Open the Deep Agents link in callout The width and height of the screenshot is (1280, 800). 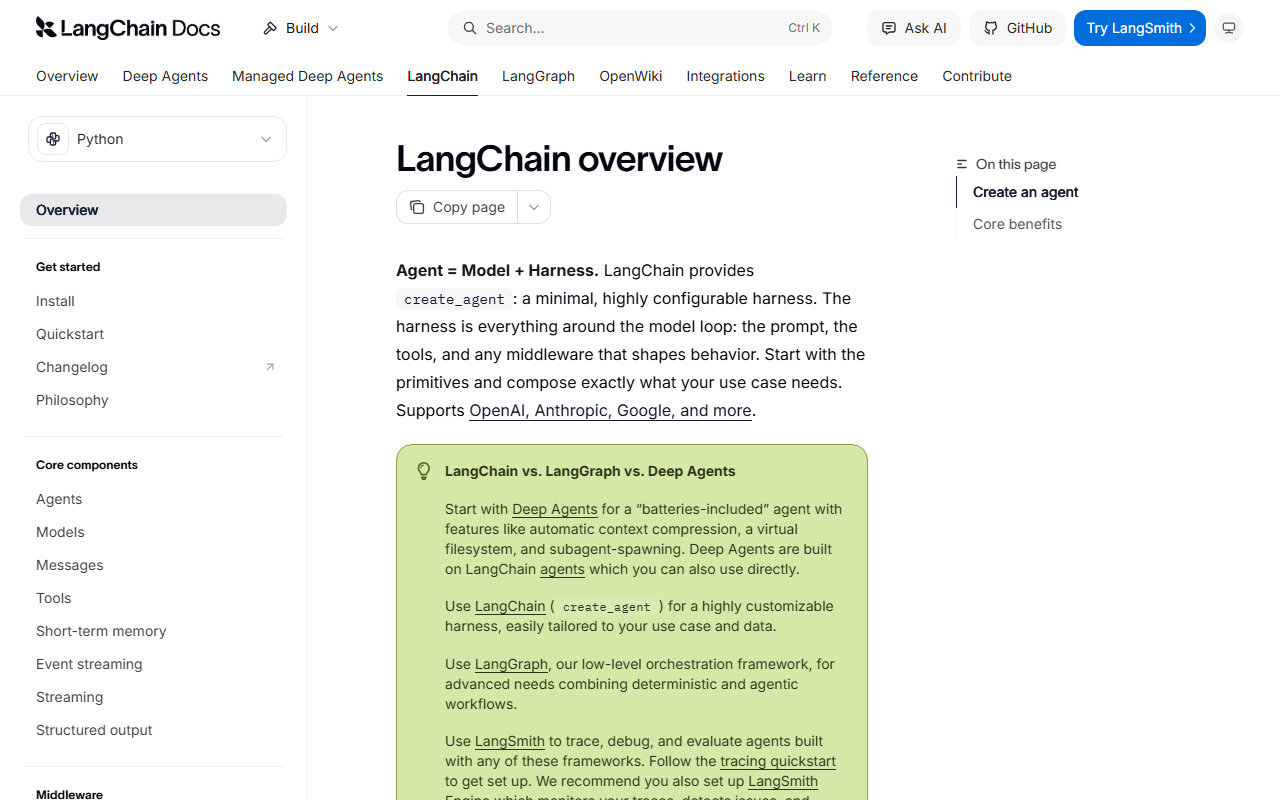555,509
